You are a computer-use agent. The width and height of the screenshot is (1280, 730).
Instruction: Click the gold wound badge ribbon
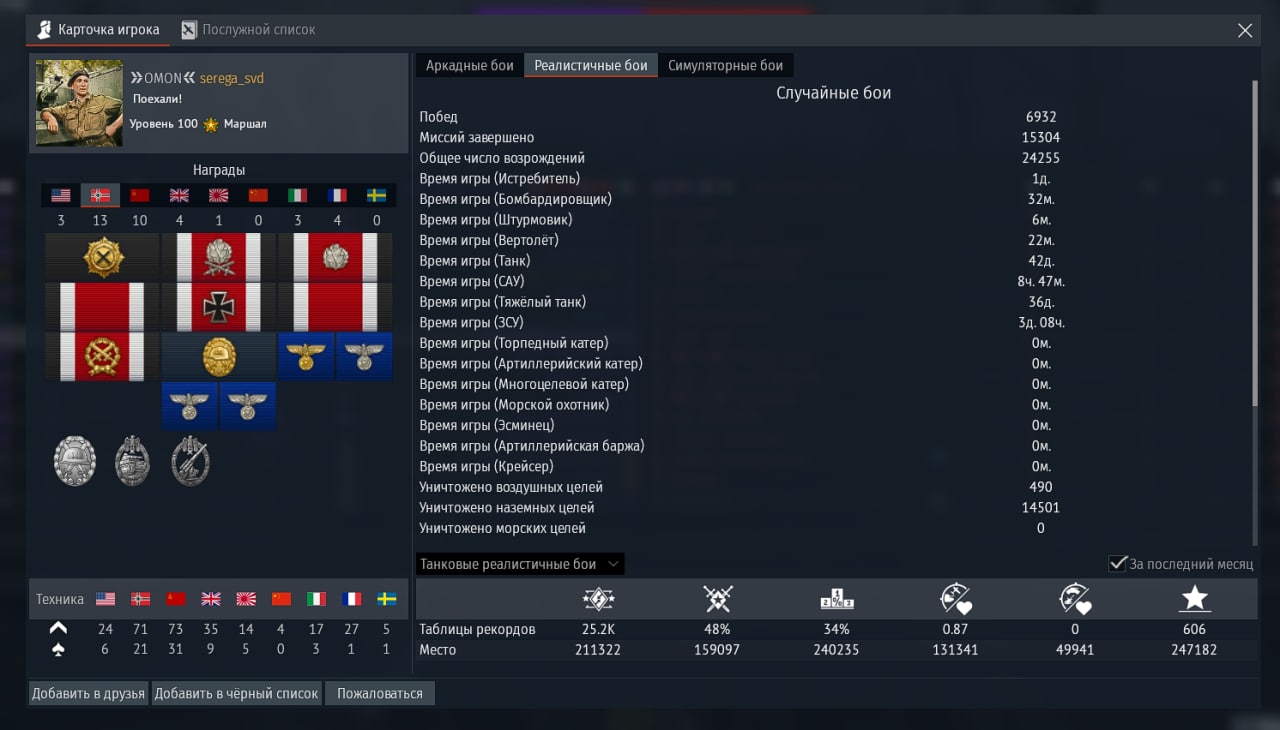[x=218, y=357]
